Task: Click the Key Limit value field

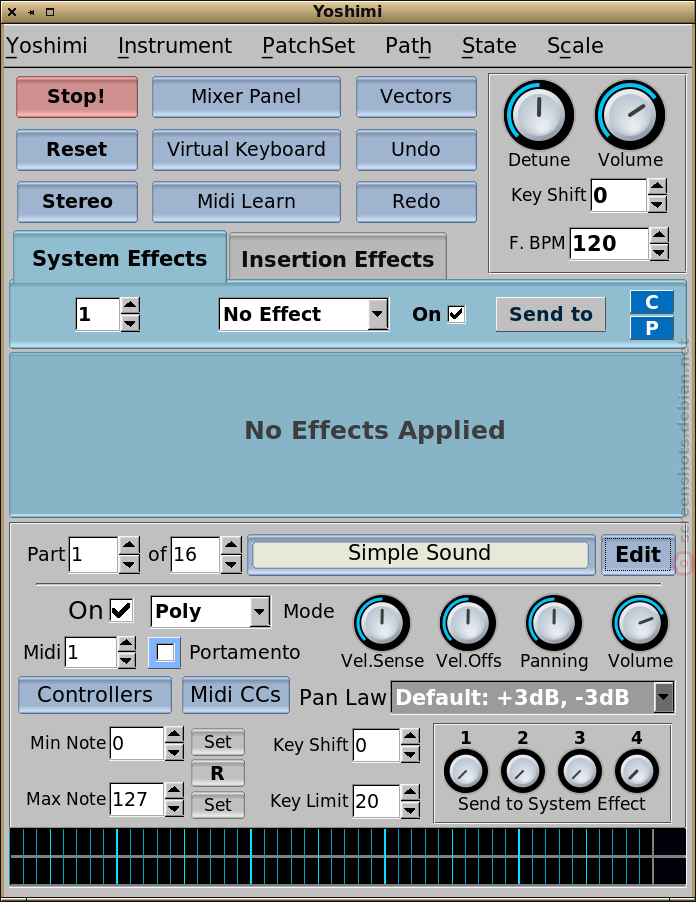Action: coord(376,801)
